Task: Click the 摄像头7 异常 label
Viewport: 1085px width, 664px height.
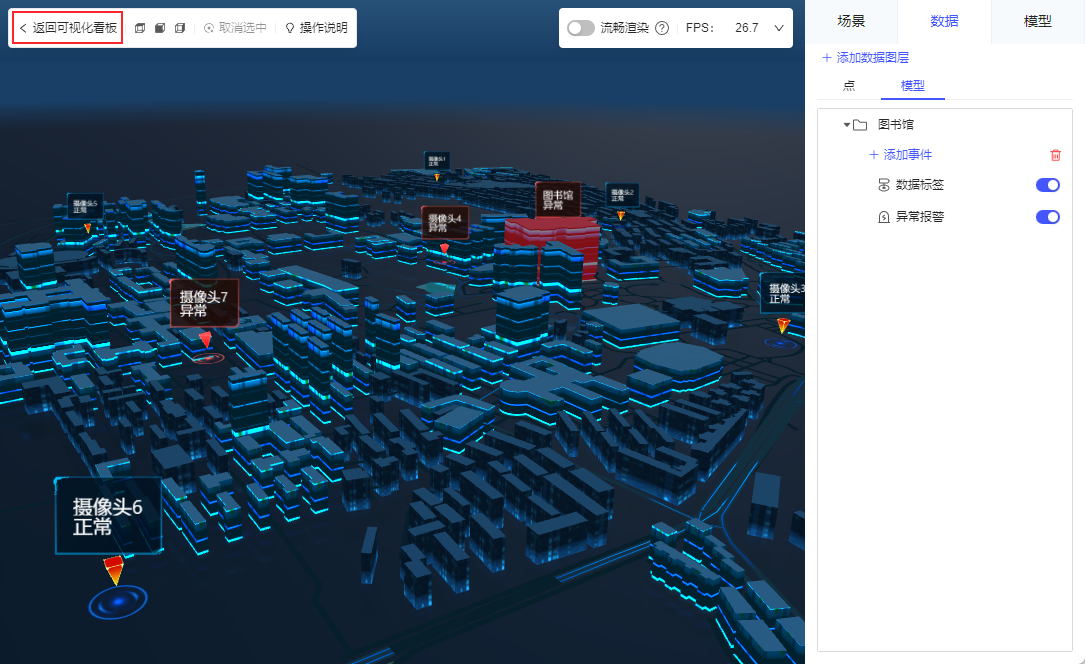Action: [204, 304]
